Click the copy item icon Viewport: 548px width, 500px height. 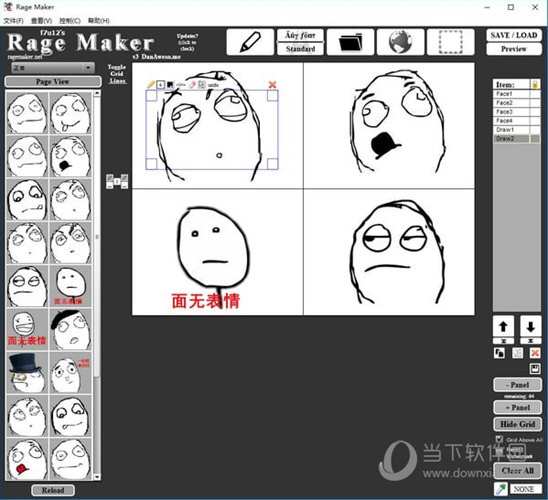(x=499, y=353)
